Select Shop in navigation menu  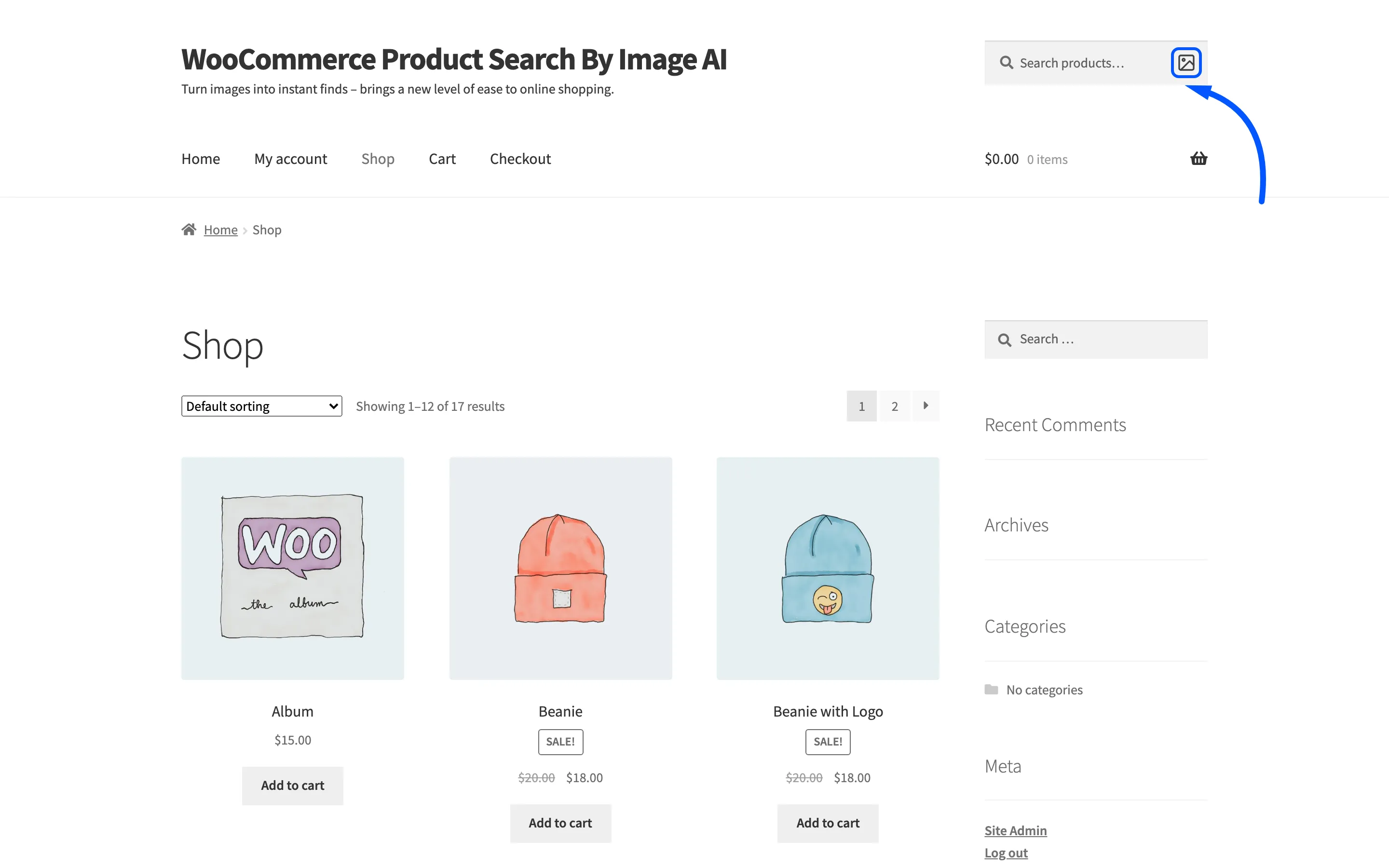pos(378,159)
